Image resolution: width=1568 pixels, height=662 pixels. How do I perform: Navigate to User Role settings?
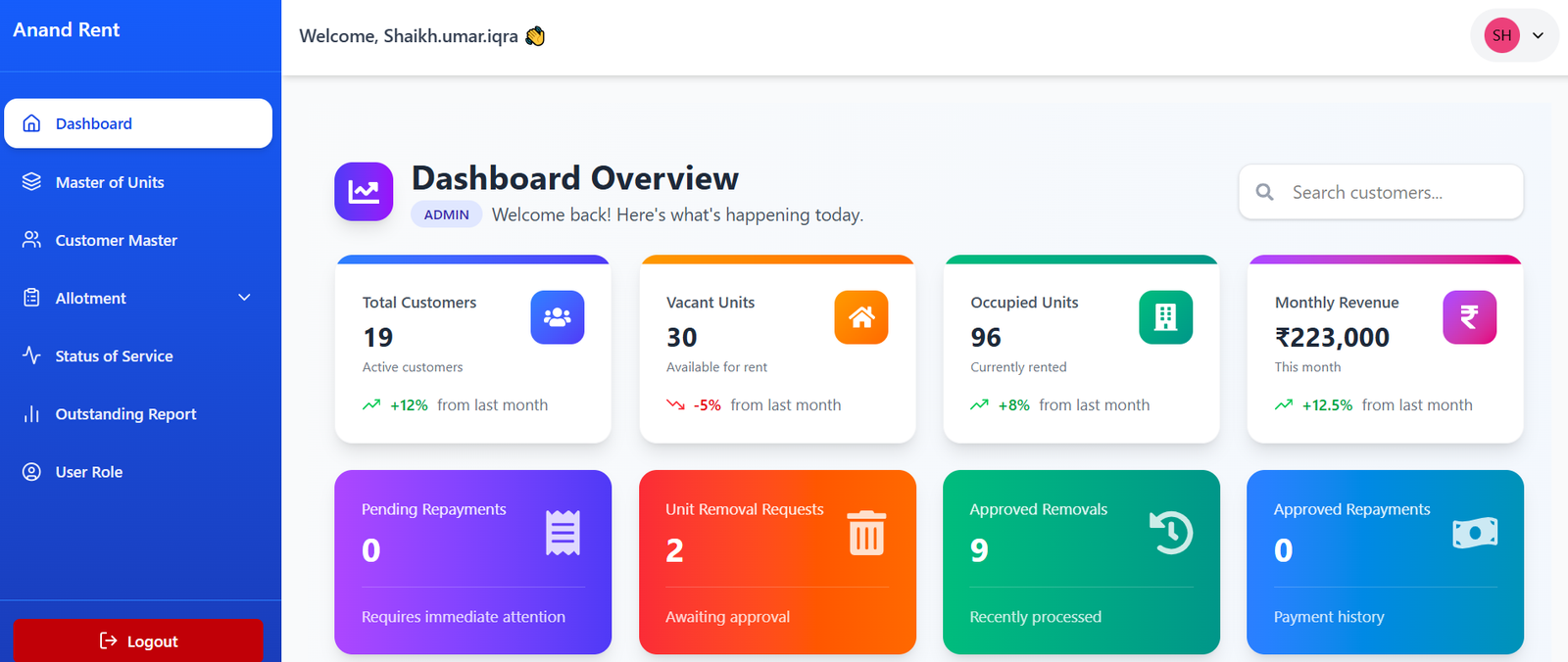pyautogui.click(x=89, y=472)
